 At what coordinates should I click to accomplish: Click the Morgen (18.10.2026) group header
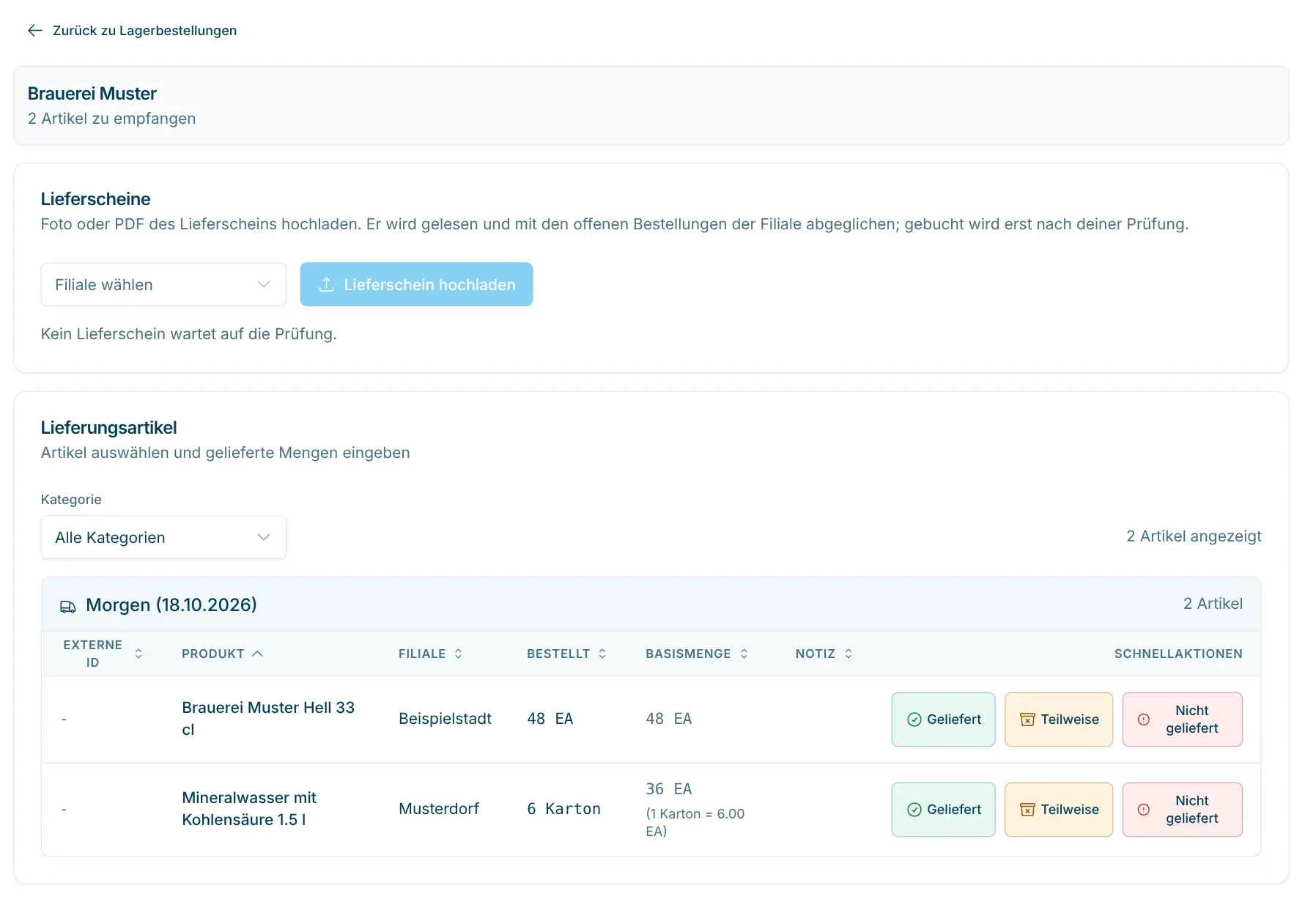(x=651, y=604)
